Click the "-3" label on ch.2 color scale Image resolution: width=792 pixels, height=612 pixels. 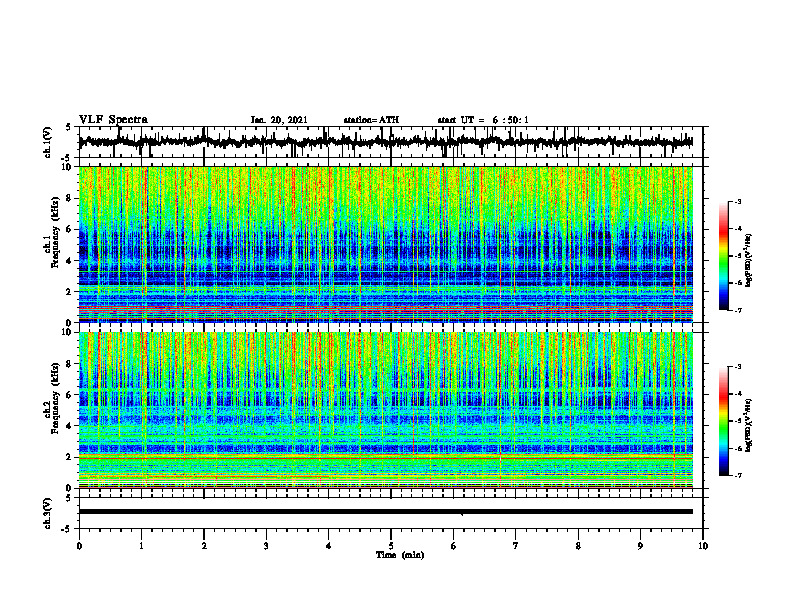coord(737,367)
